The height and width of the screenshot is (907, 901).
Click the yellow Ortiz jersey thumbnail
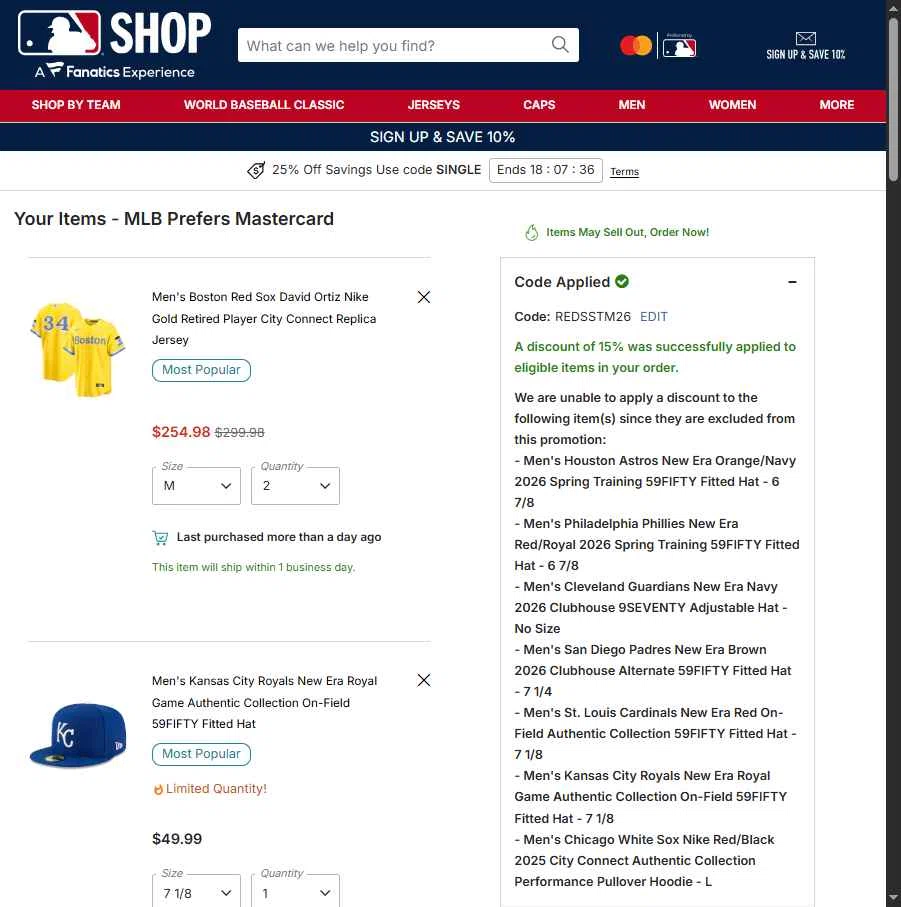(x=77, y=349)
